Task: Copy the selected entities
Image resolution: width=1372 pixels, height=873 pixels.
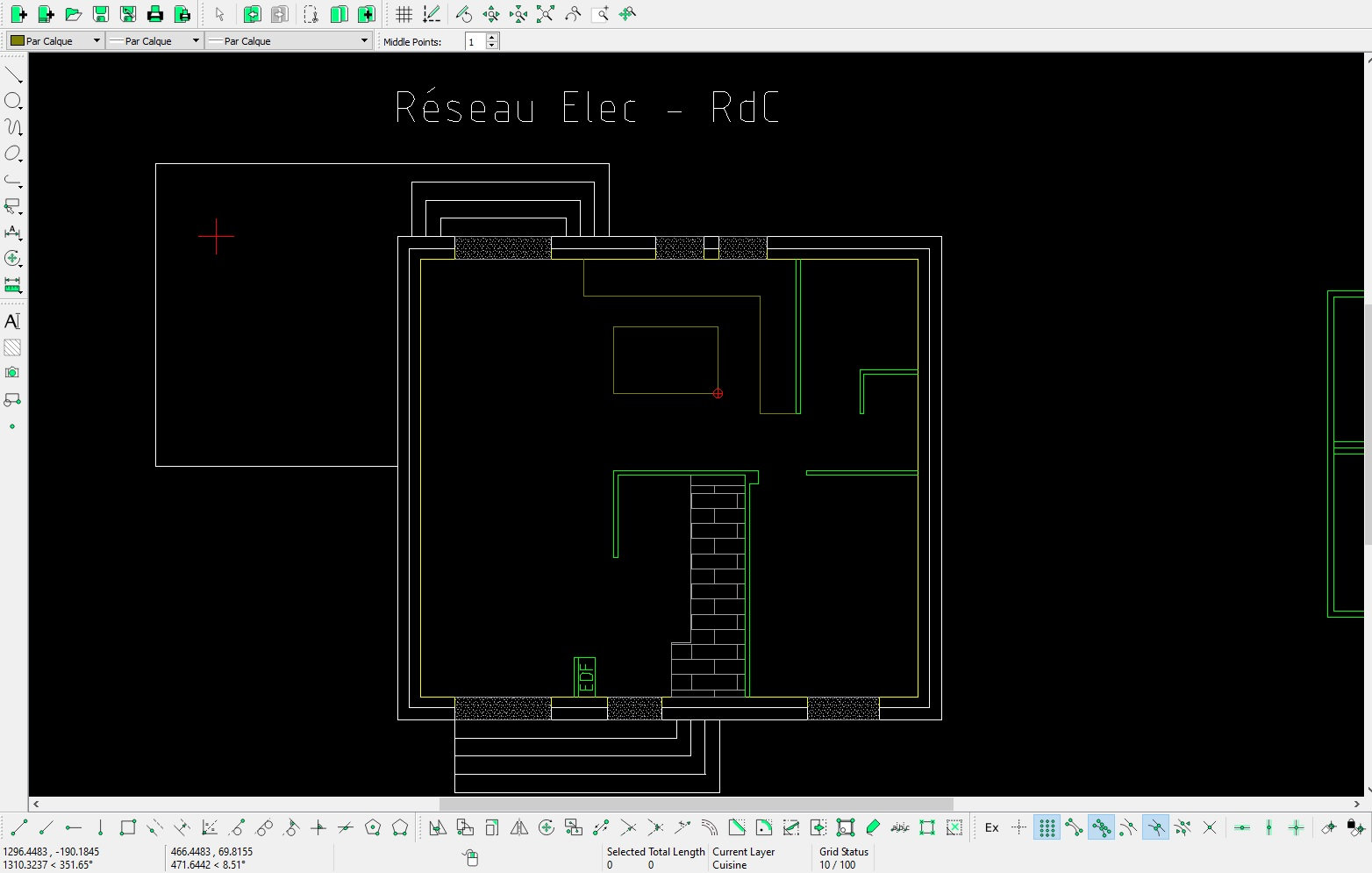Action: point(339,14)
